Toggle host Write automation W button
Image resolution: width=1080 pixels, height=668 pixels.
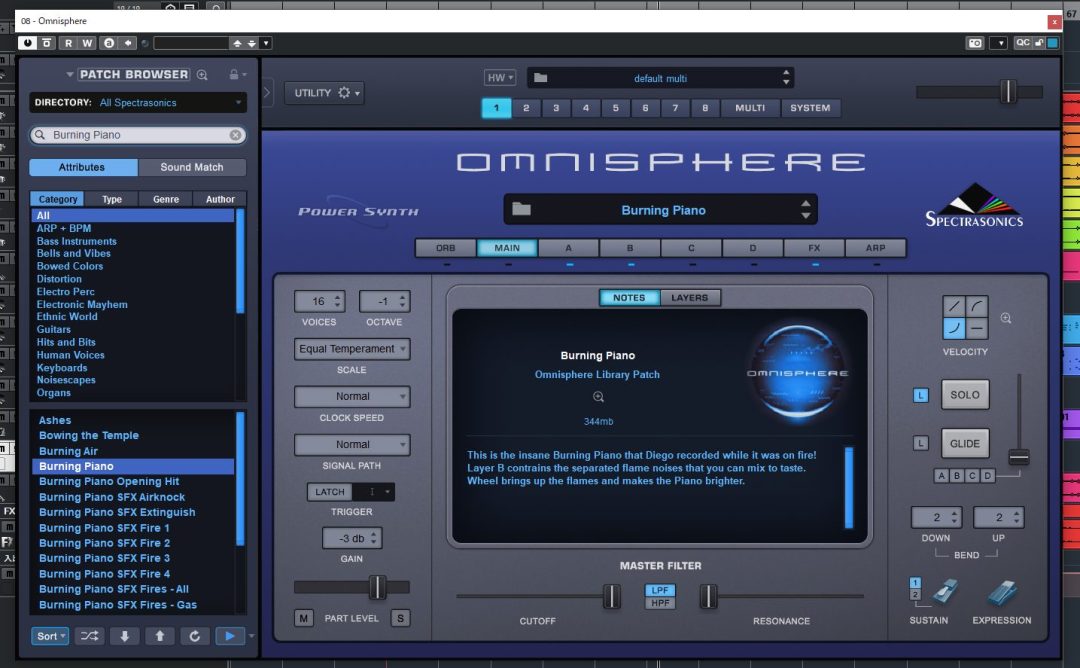[87, 43]
